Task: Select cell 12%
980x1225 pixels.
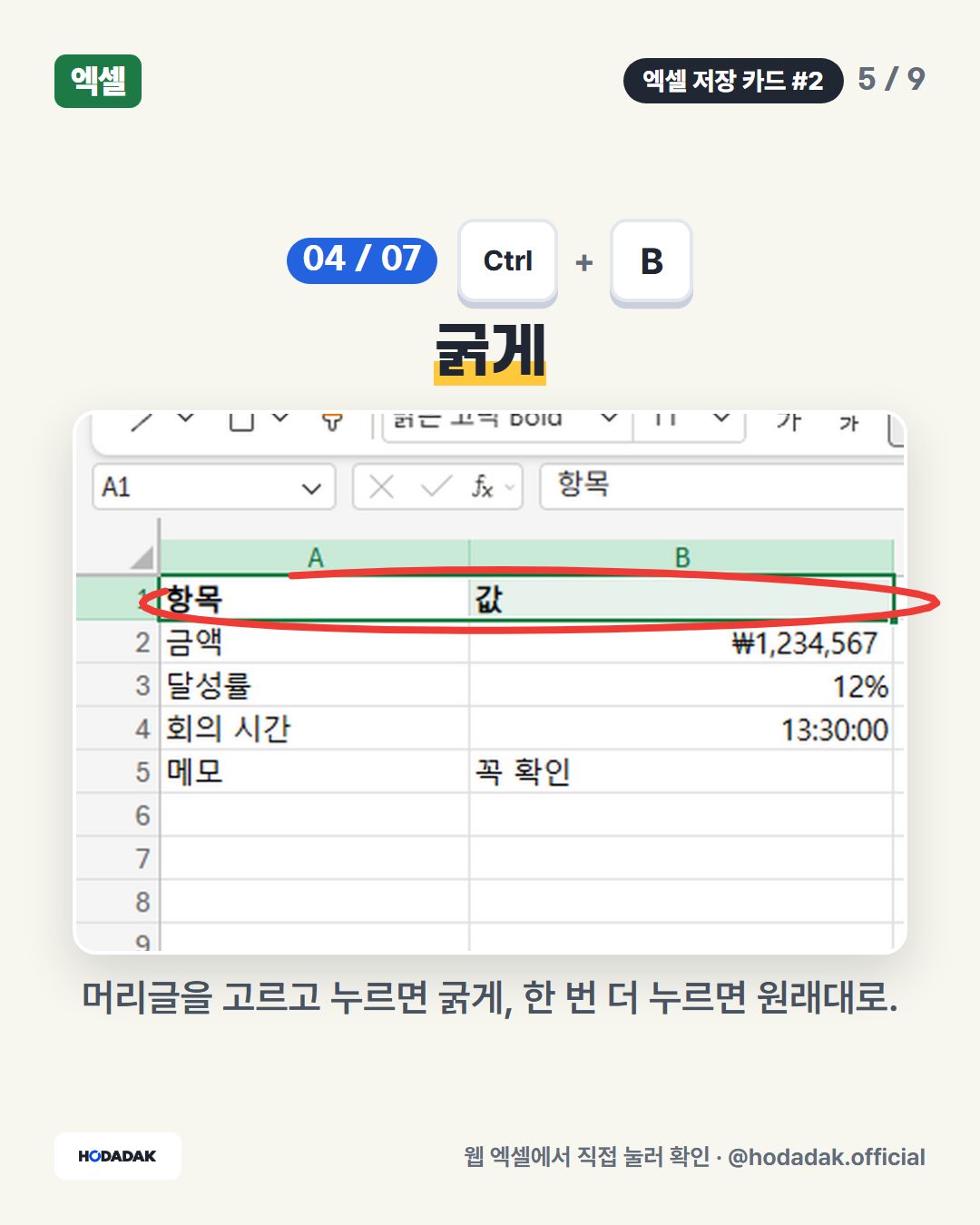Action: point(681,685)
